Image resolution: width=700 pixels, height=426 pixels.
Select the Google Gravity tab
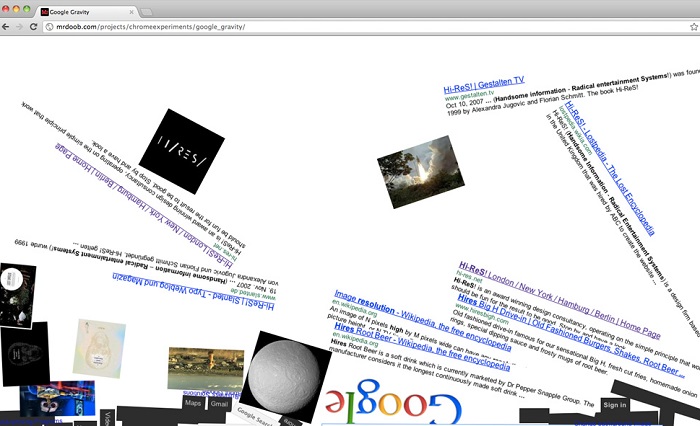tap(85, 12)
